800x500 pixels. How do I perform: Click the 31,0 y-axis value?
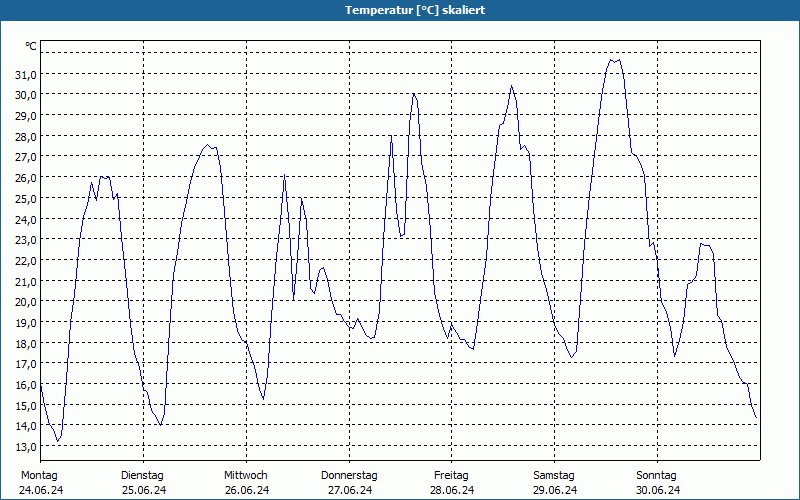pyautogui.click(x=26, y=75)
